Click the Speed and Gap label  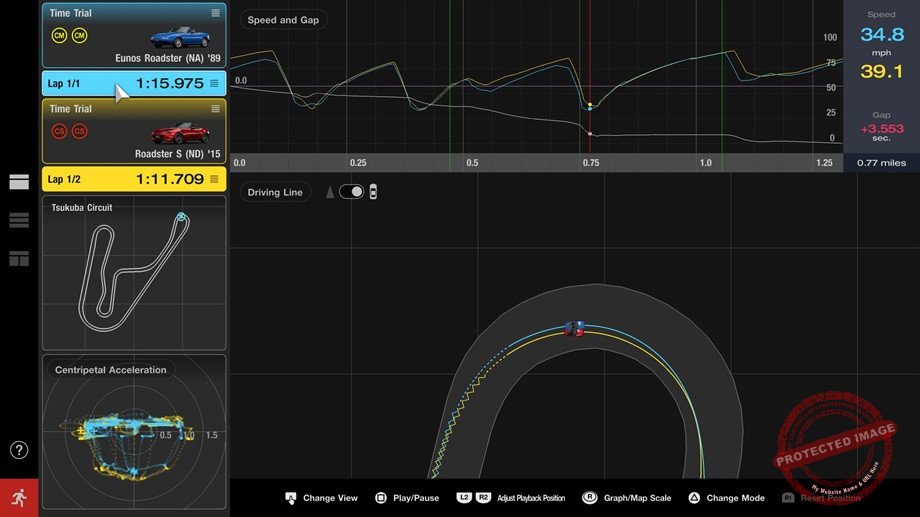click(x=283, y=20)
